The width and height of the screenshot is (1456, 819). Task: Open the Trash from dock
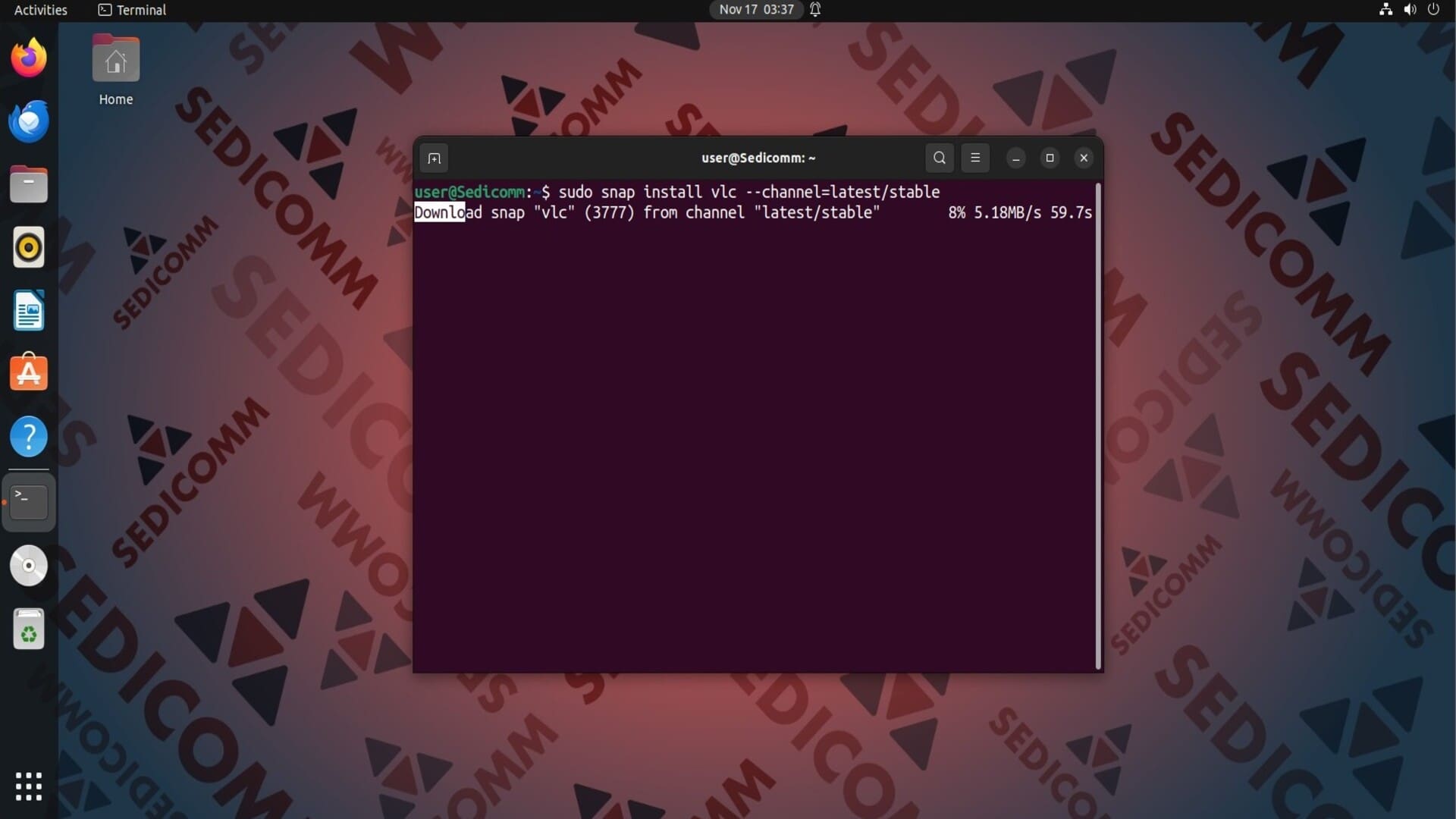click(29, 629)
